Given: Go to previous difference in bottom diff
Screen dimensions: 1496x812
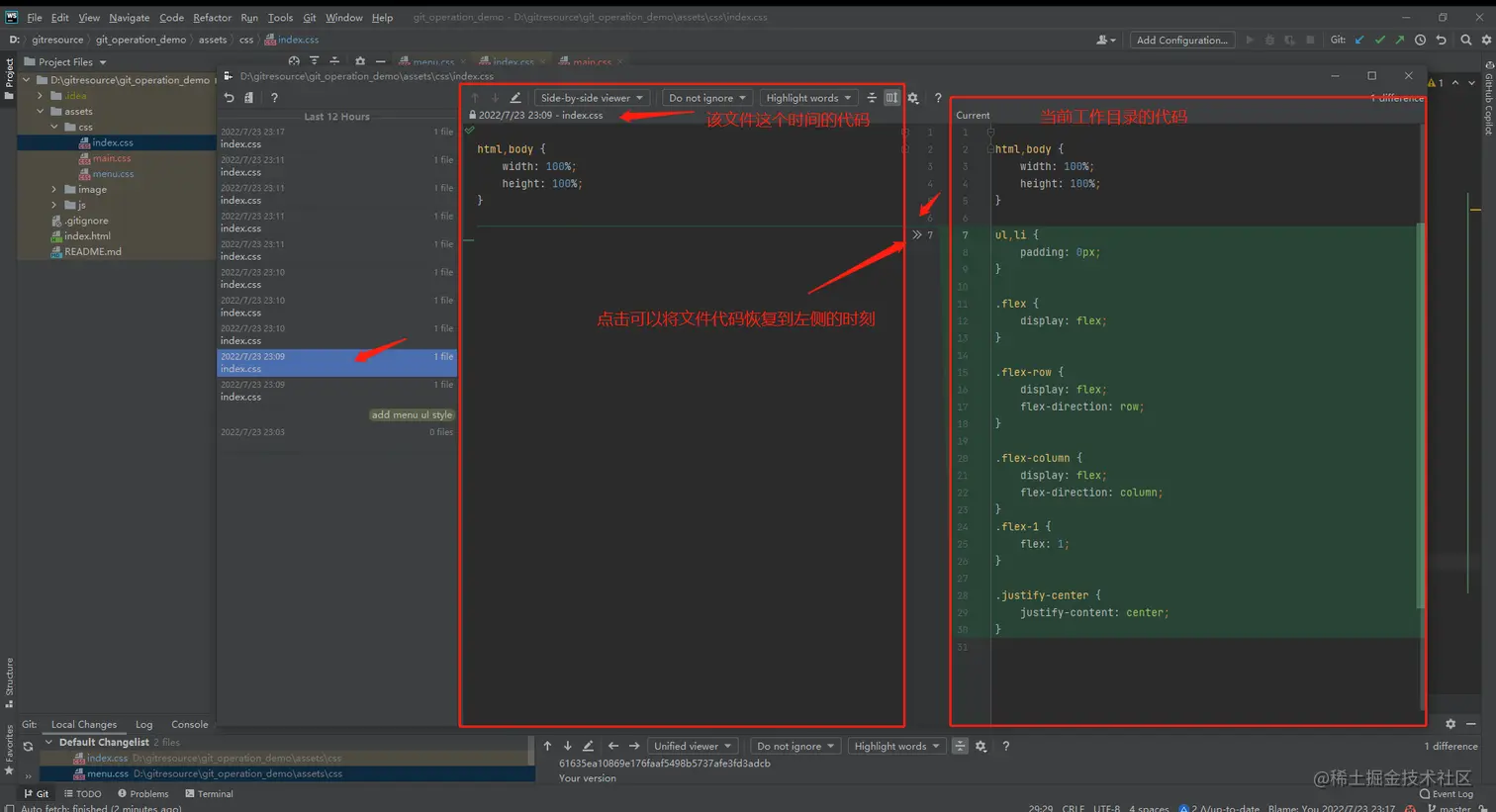Looking at the screenshot, I should 547,747.
